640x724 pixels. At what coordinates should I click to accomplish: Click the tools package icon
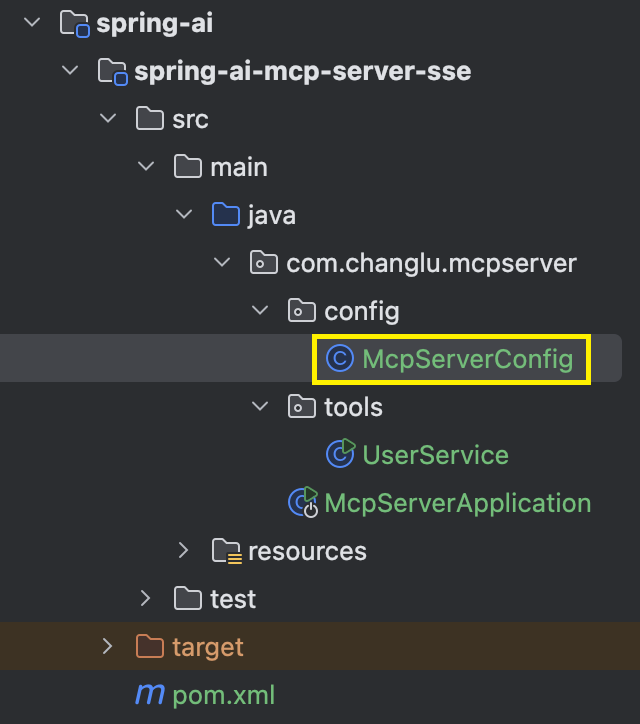(x=302, y=407)
